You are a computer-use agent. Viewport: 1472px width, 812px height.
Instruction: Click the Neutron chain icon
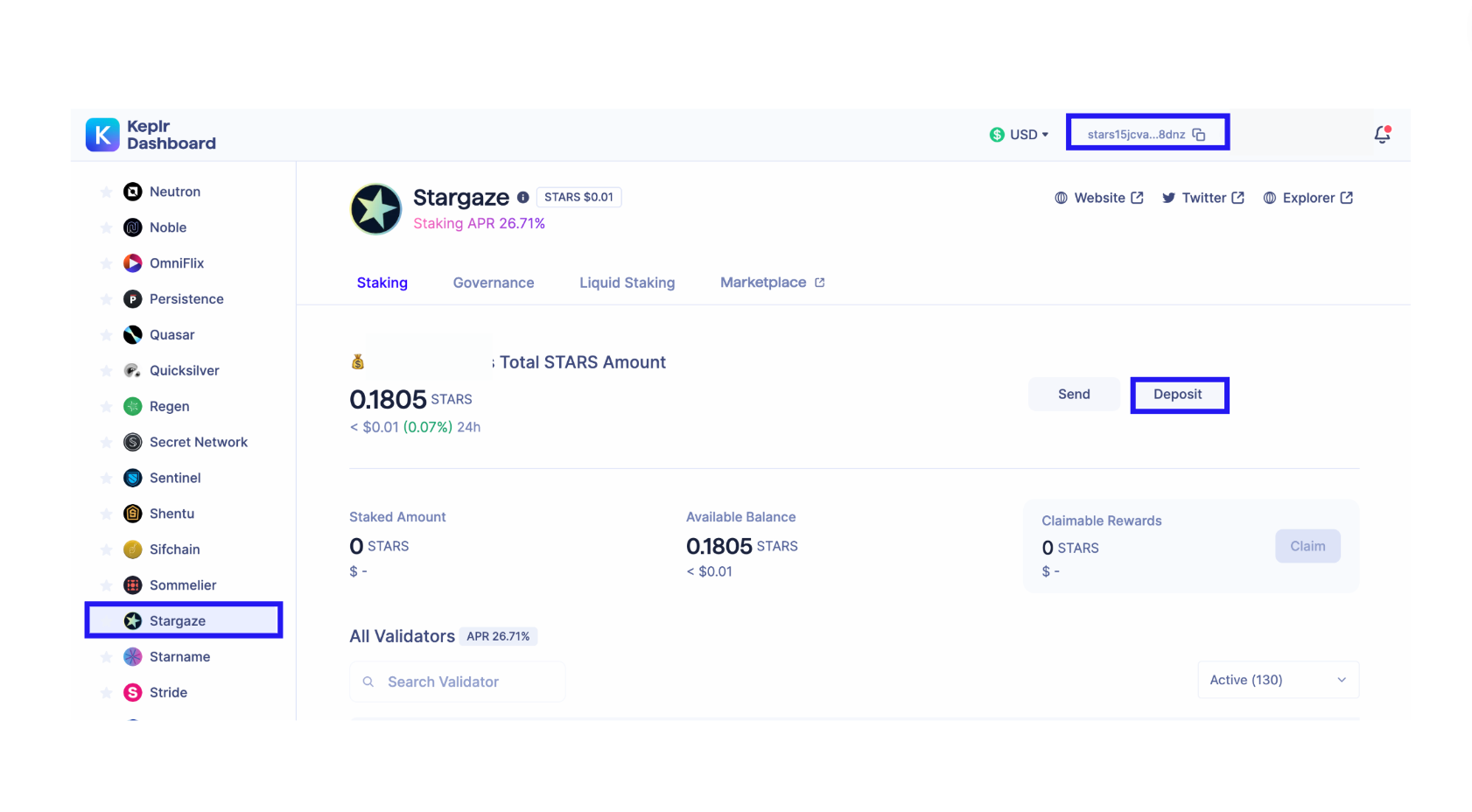pyautogui.click(x=133, y=192)
